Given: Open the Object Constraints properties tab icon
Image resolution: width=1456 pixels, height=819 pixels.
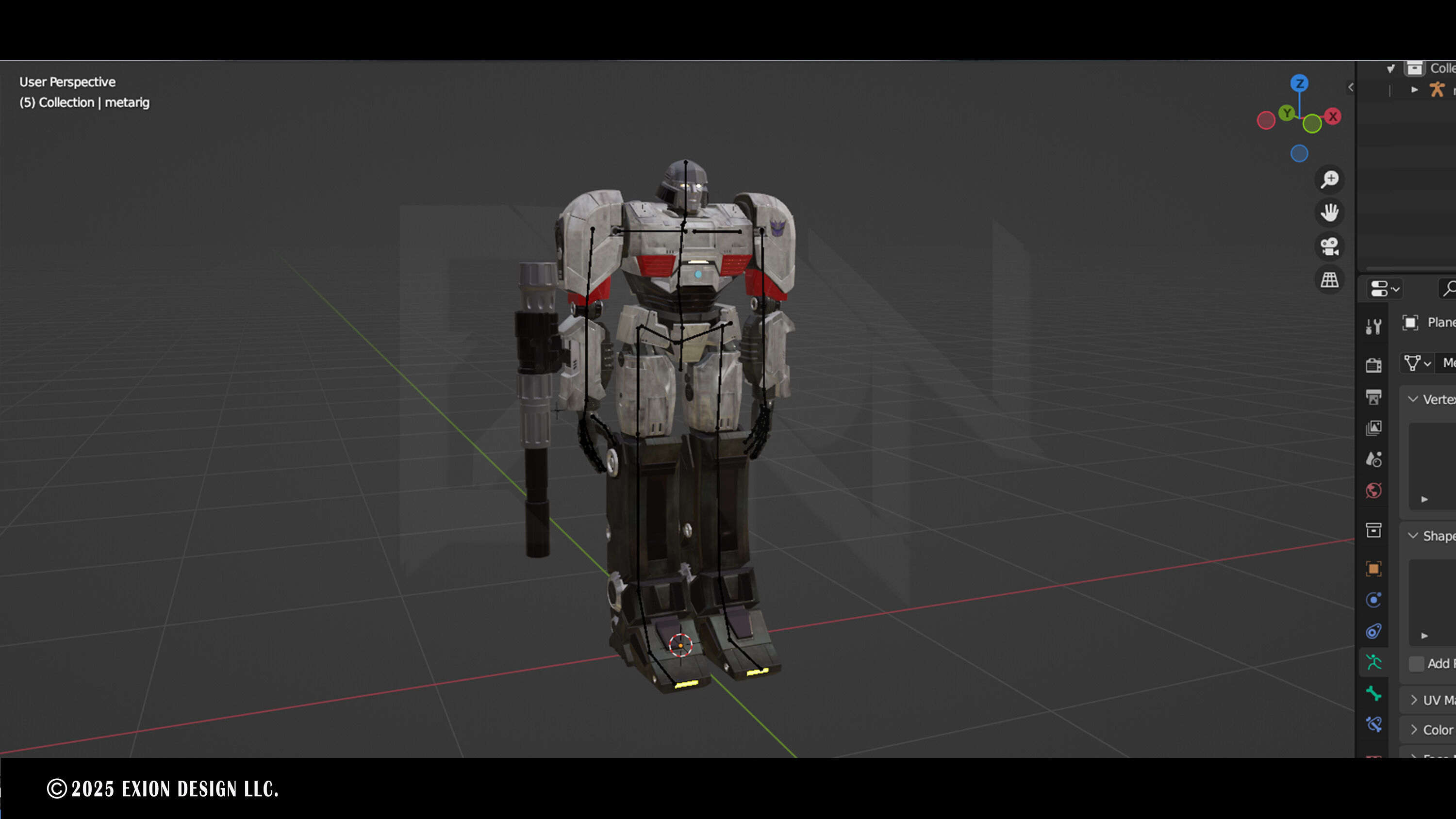Looking at the screenshot, I should pyautogui.click(x=1373, y=631).
